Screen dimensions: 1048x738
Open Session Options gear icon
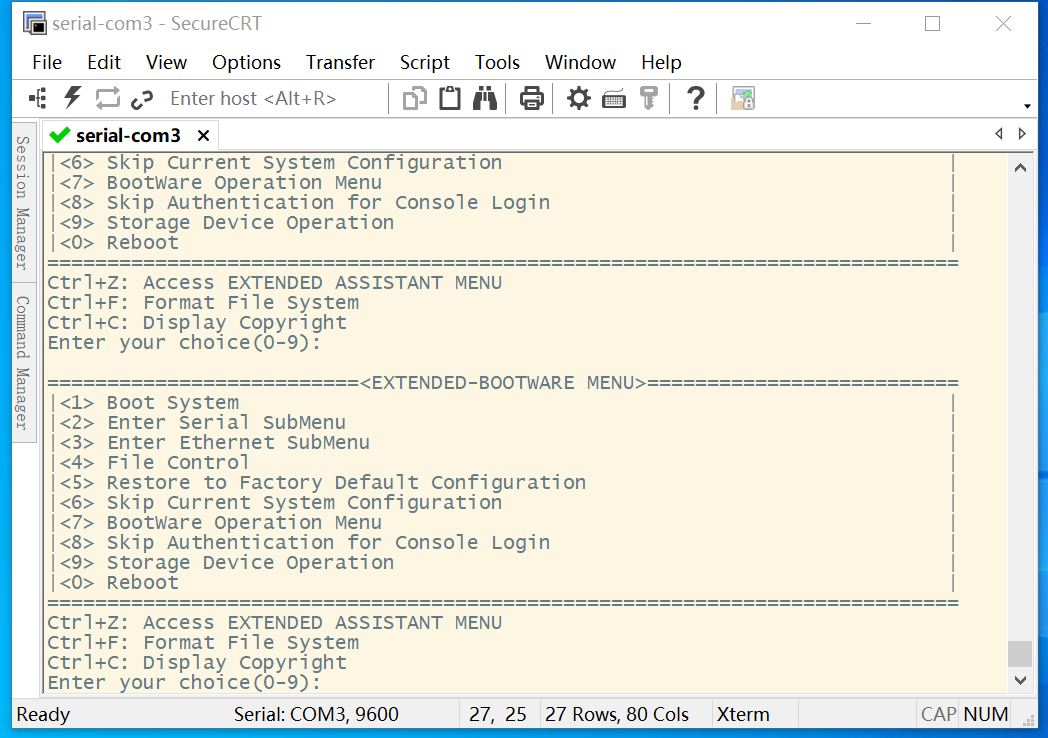[579, 98]
